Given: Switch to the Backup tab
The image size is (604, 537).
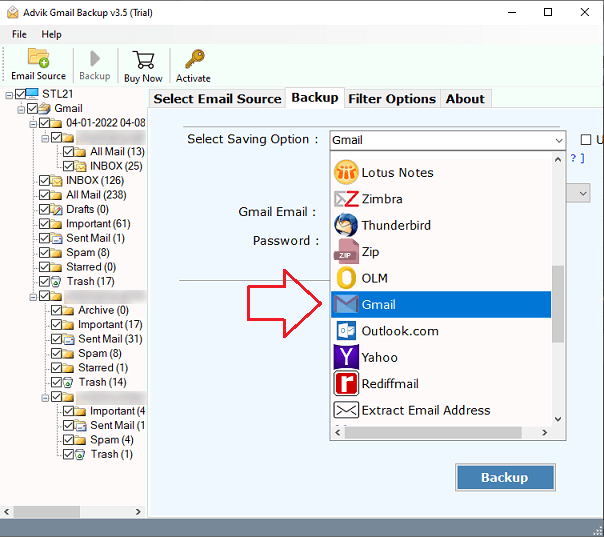Looking at the screenshot, I should click(x=315, y=97).
